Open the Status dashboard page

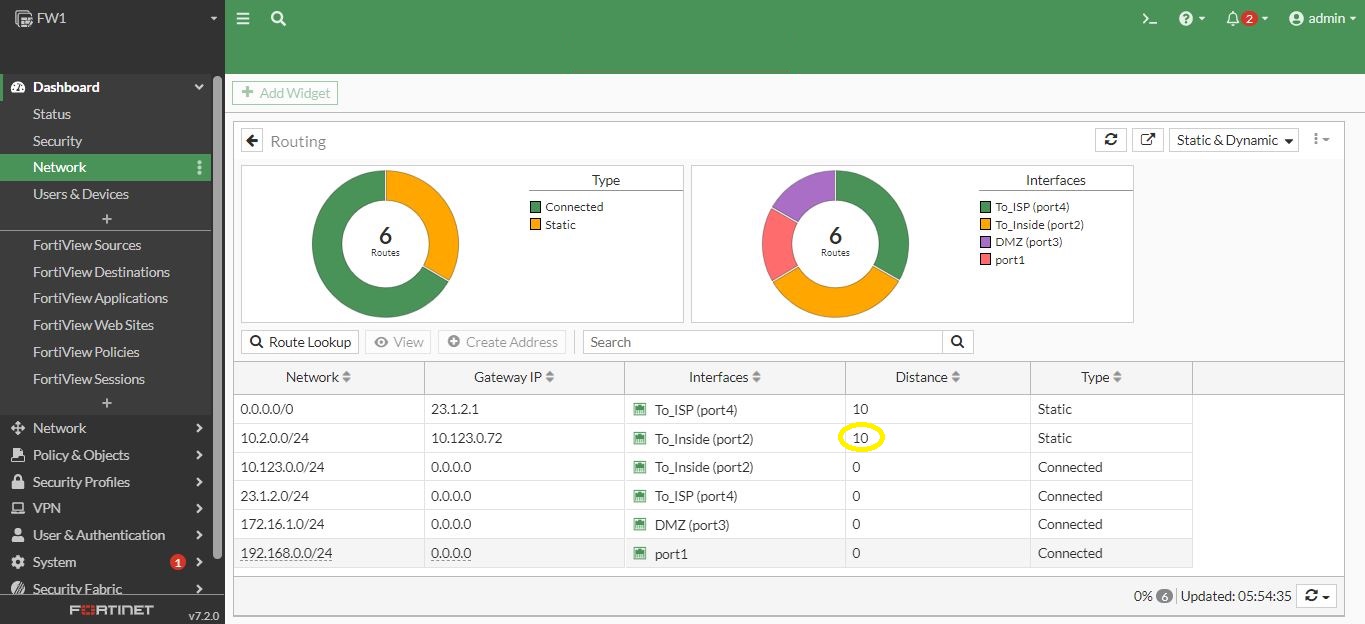pyautogui.click(x=52, y=114)
